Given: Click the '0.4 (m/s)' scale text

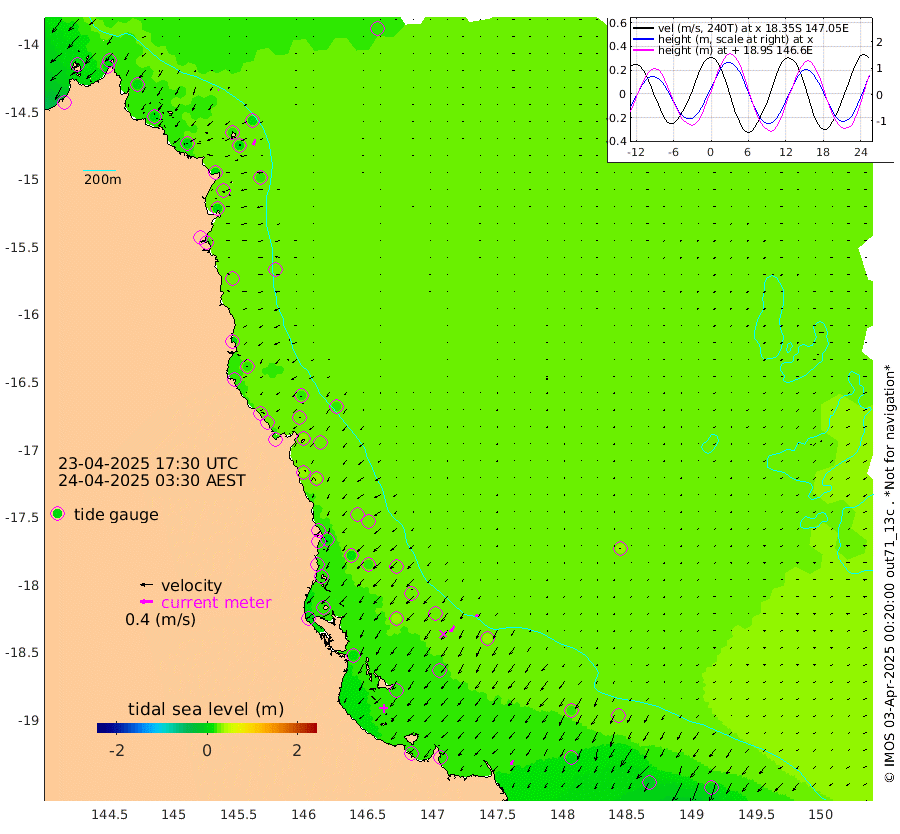Looking at the screenshot, I should (x=160, y=619).
